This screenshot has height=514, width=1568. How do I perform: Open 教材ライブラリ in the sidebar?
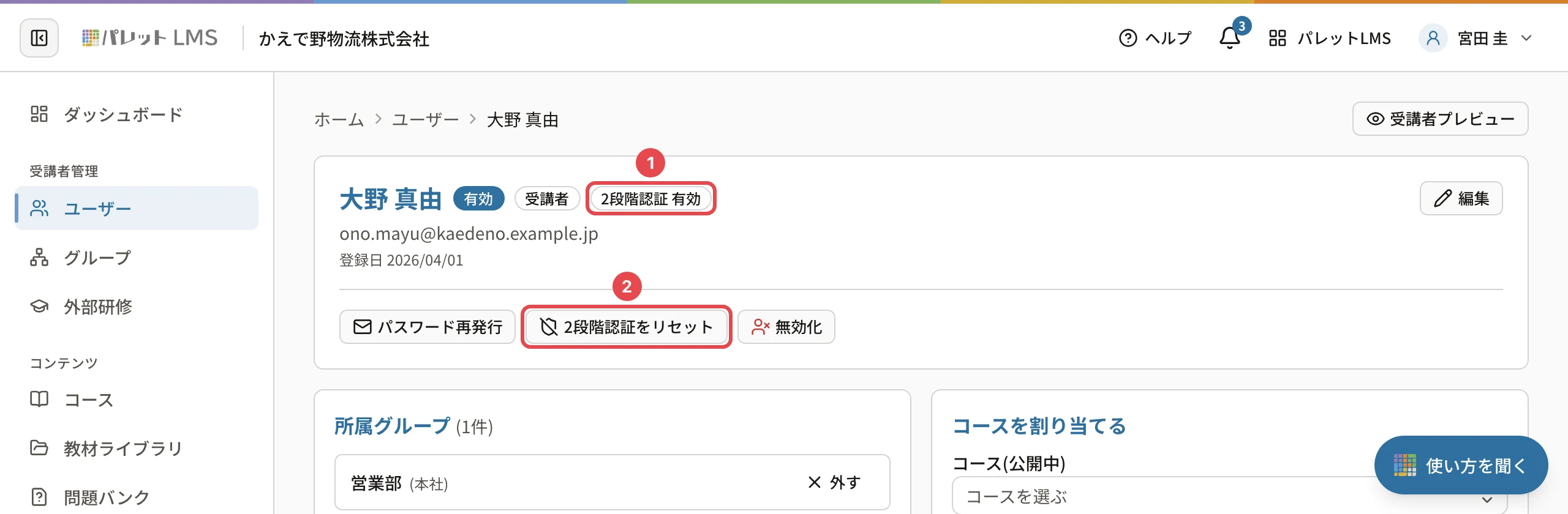click(x=137, y=449)
